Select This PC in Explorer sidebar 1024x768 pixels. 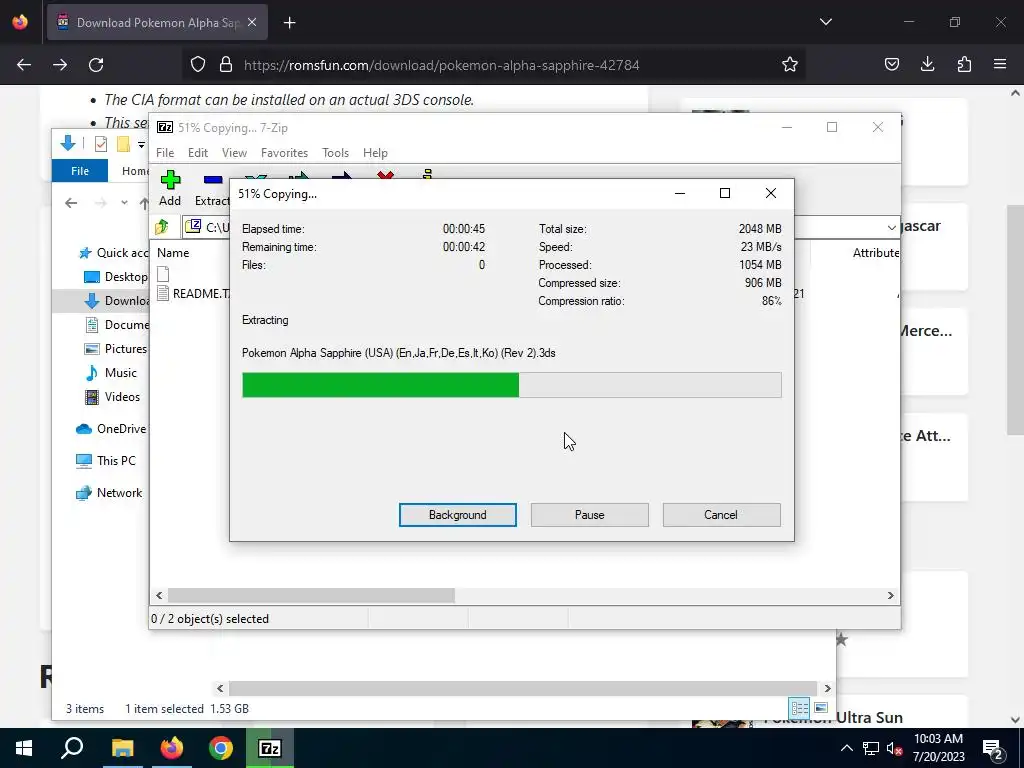(x=106, y=461)
